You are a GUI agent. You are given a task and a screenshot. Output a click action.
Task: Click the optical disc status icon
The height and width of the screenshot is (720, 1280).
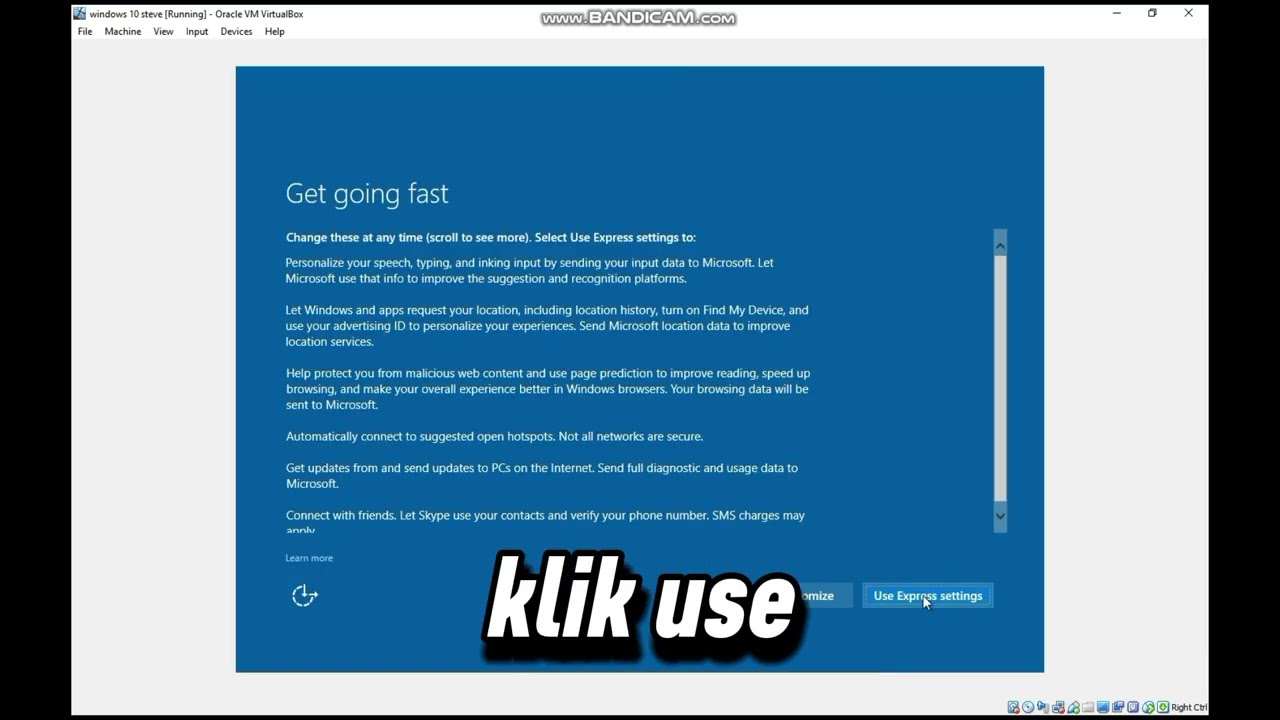coord(1028,707)
